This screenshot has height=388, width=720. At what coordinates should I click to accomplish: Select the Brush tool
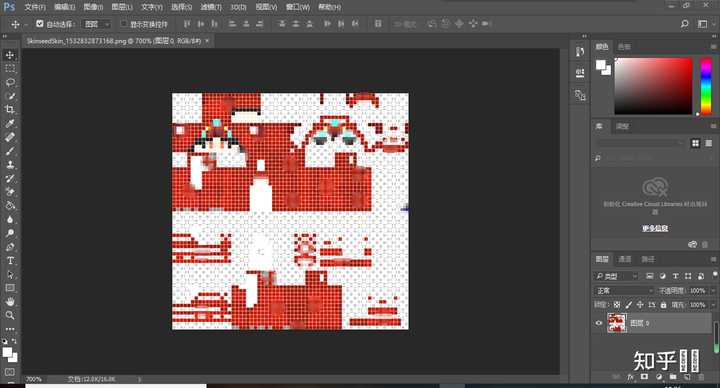click(10, 151)
